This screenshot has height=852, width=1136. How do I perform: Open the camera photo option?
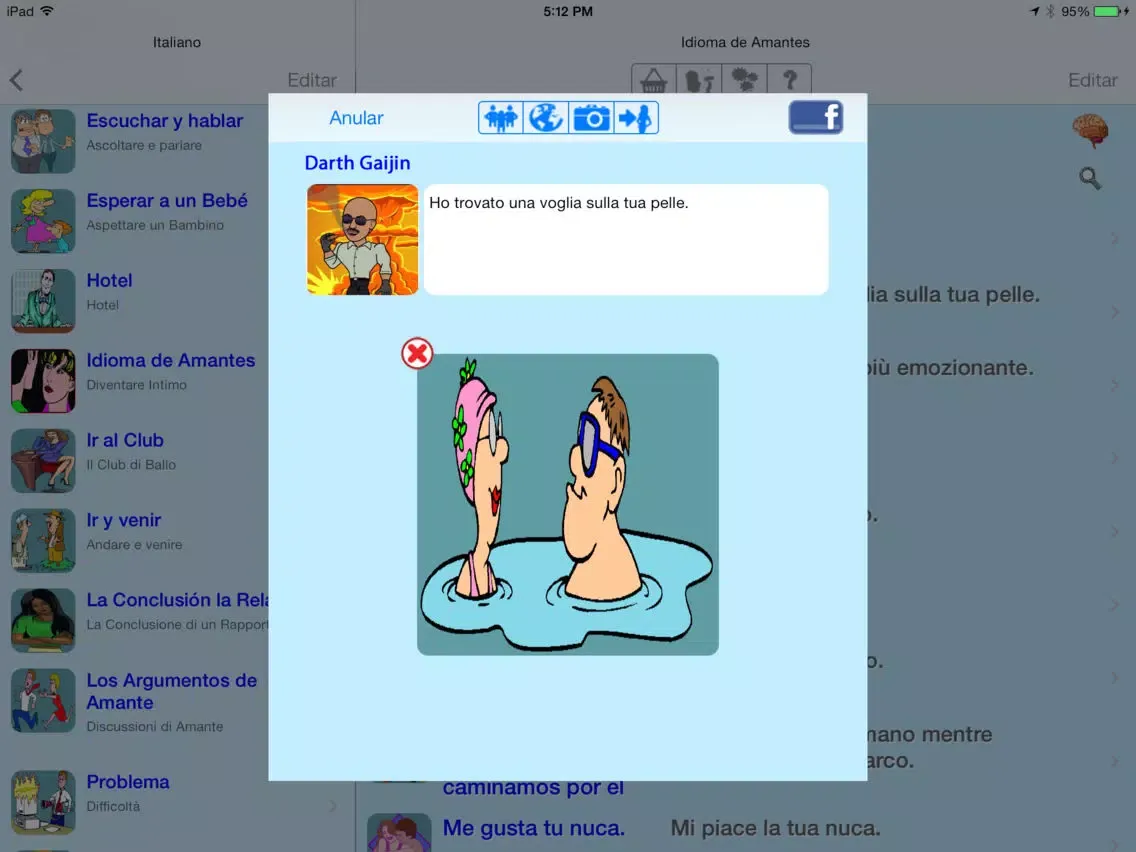click(x=591, y=118)
